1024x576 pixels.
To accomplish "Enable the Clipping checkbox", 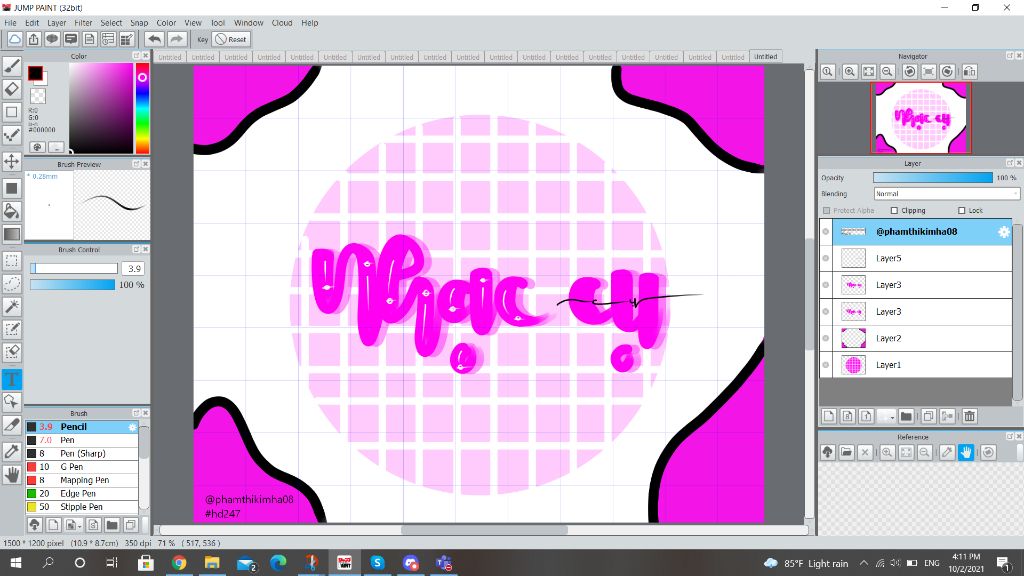I will coord(894,210).
